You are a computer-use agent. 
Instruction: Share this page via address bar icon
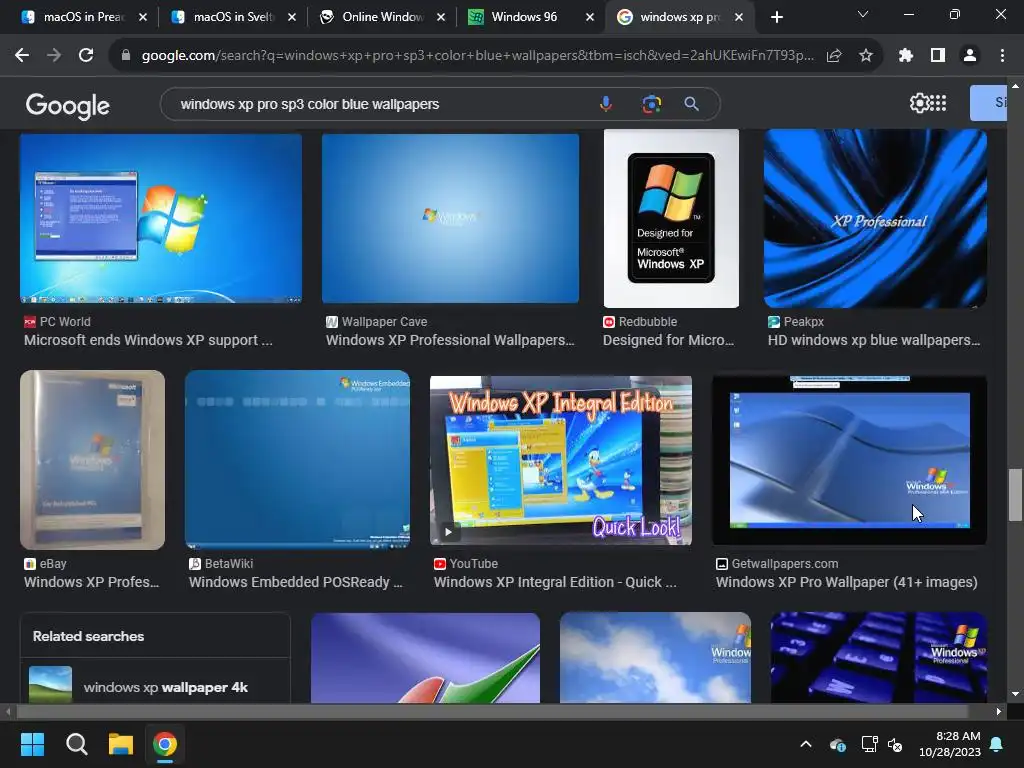[x=834, y=56]
